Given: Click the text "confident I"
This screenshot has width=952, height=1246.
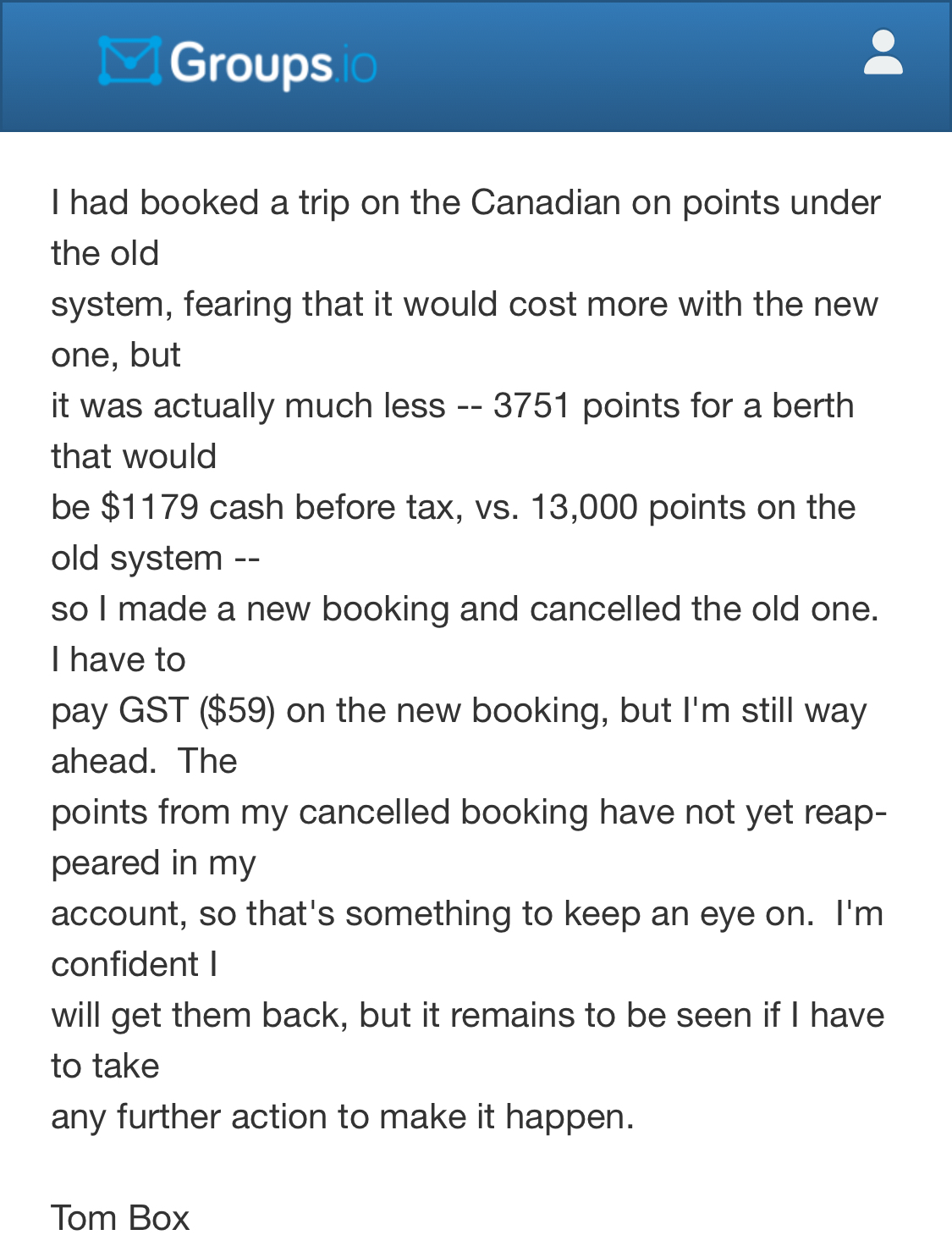Looking at the screenshot, I should pos(135,965).
